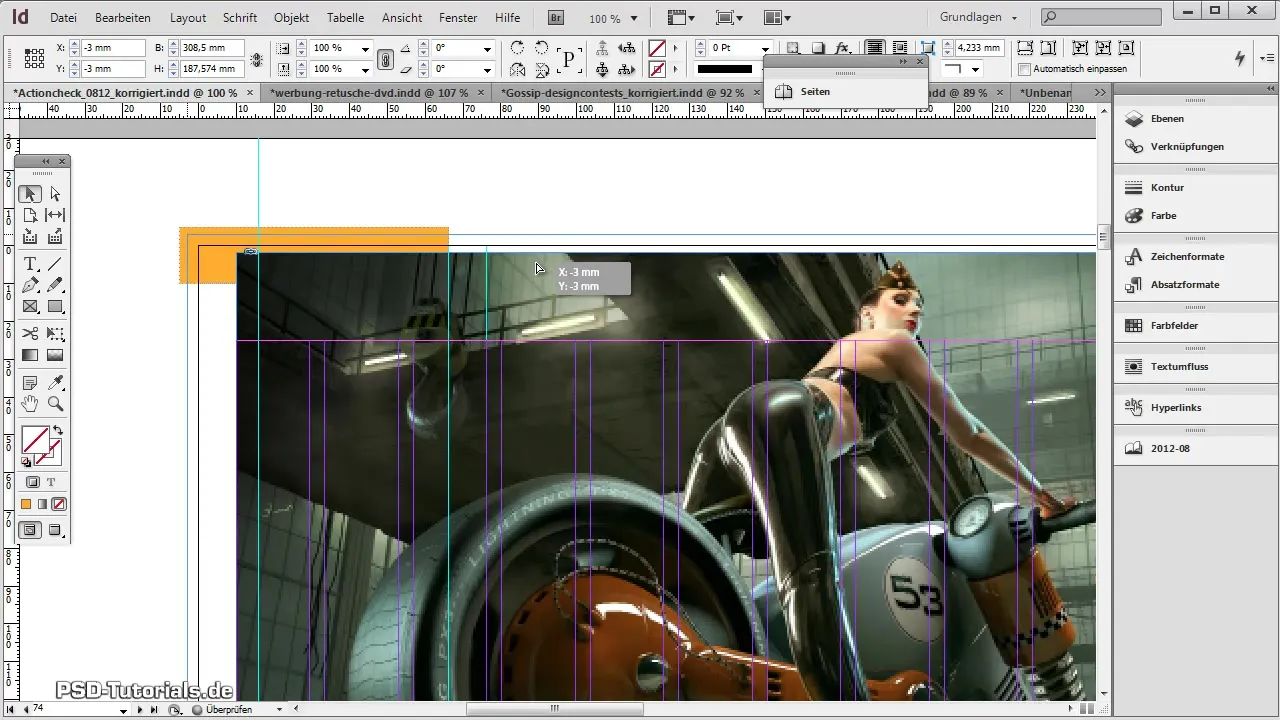This screenshot has width=1280, height=720.
Task: Select the Hand tool
Action: point(30,404)
